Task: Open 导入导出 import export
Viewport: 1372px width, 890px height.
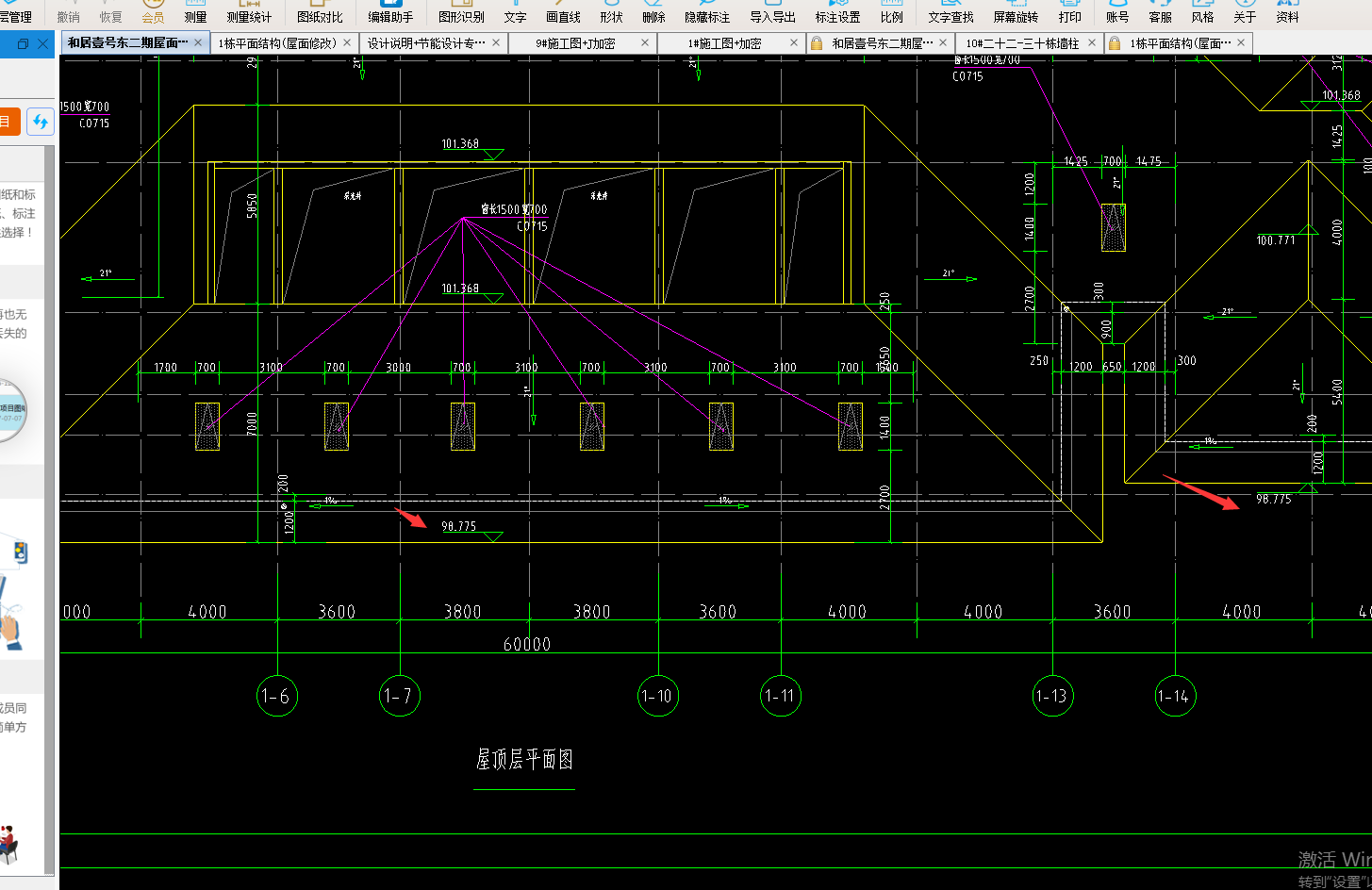Action: click(772, 12)
